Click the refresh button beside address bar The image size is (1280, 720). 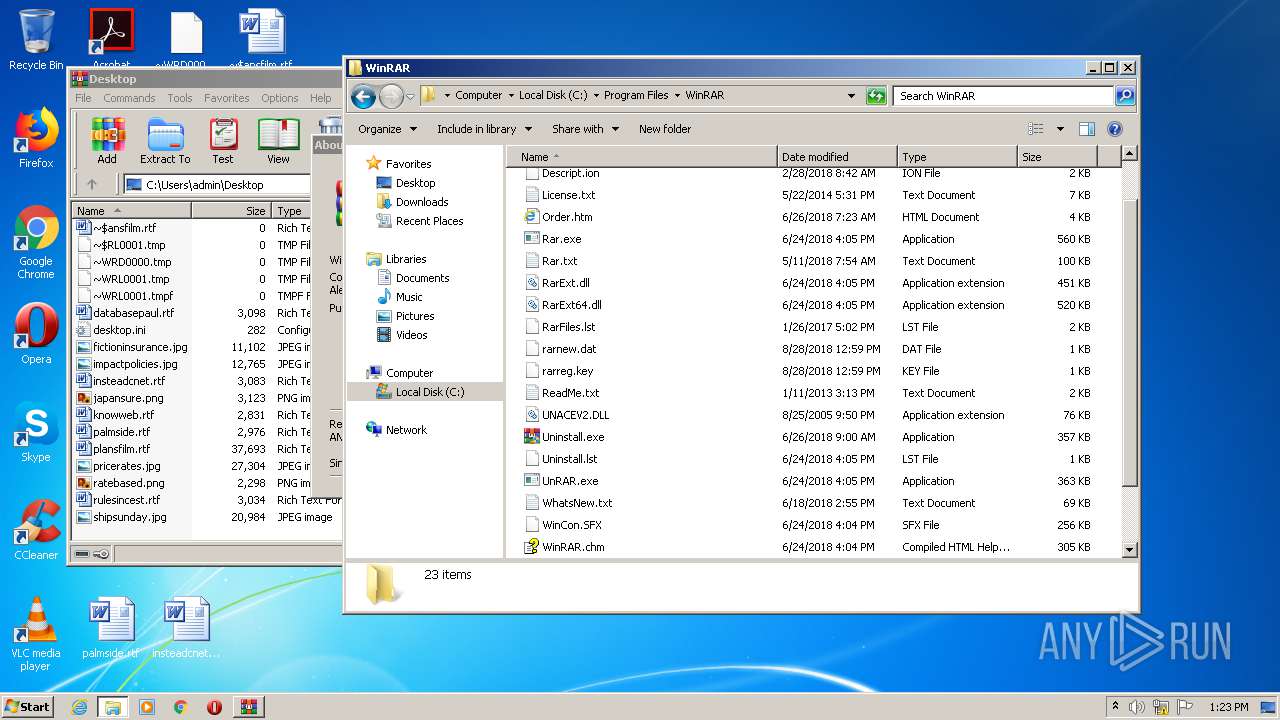tap(876, 96)
